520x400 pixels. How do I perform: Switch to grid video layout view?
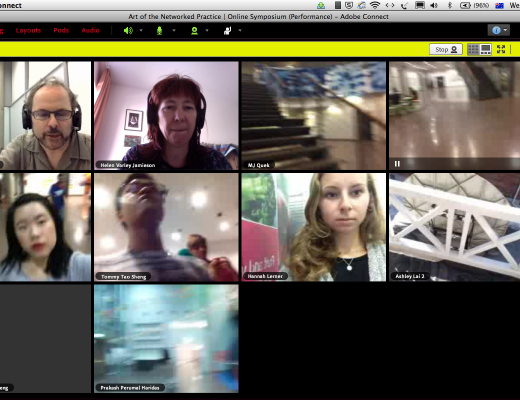click(x=473, y=50)
